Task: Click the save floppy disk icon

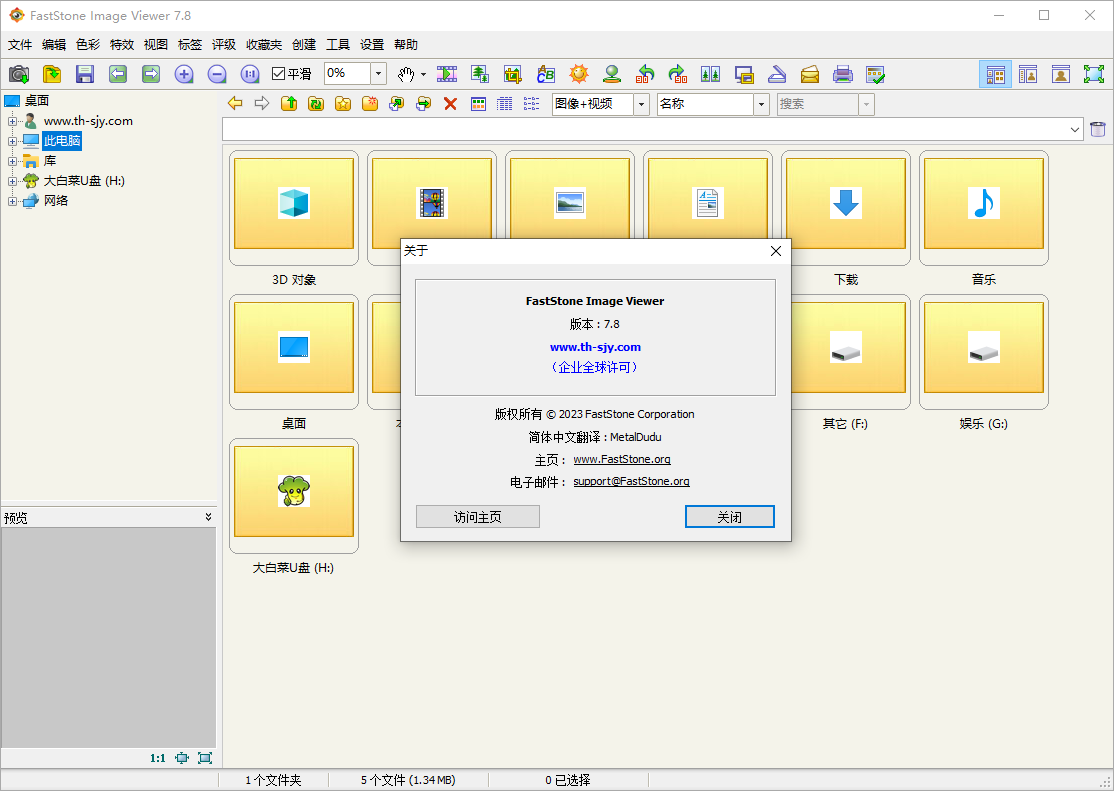Action: pos(85,74)
